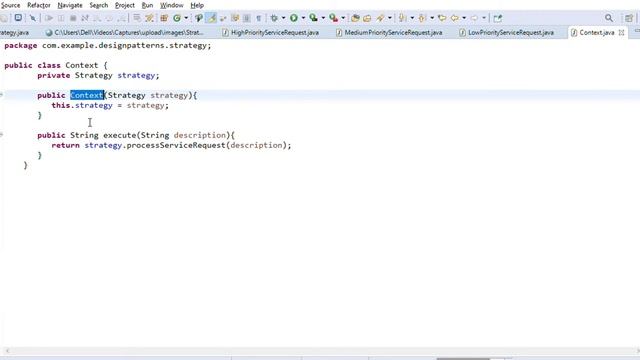Click the Terminate square icon

coord(73,18)
